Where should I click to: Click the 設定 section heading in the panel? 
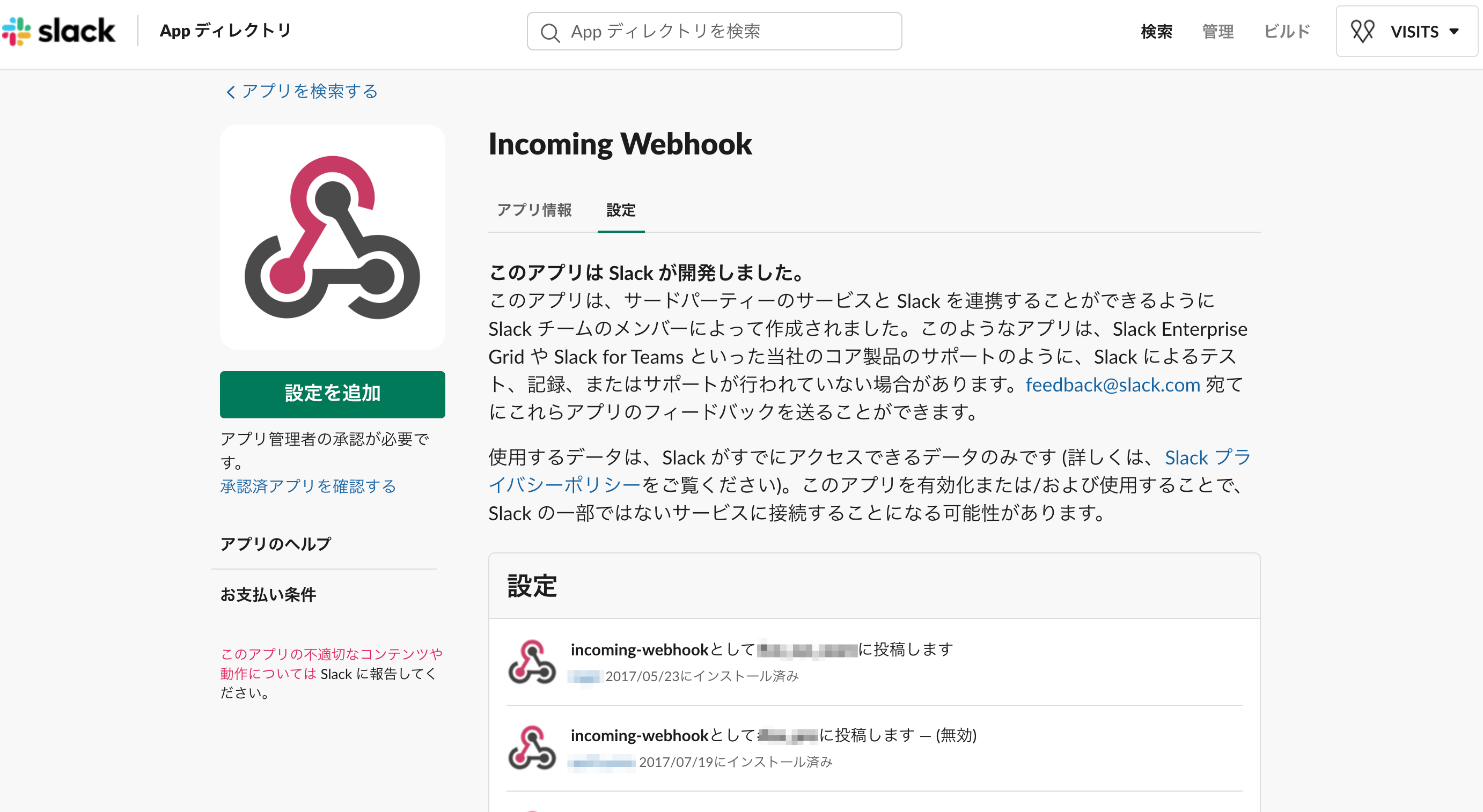(531, 586)
